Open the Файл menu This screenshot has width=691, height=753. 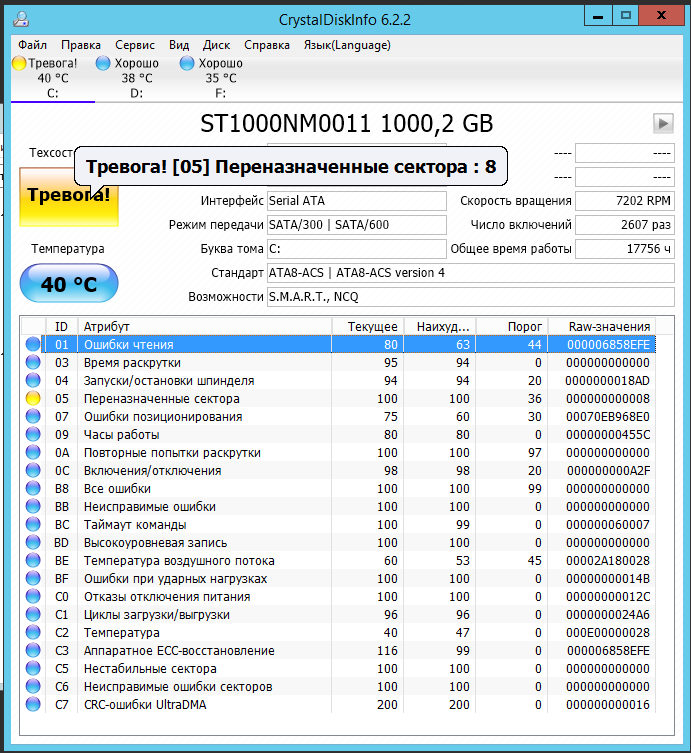[32, 45]
